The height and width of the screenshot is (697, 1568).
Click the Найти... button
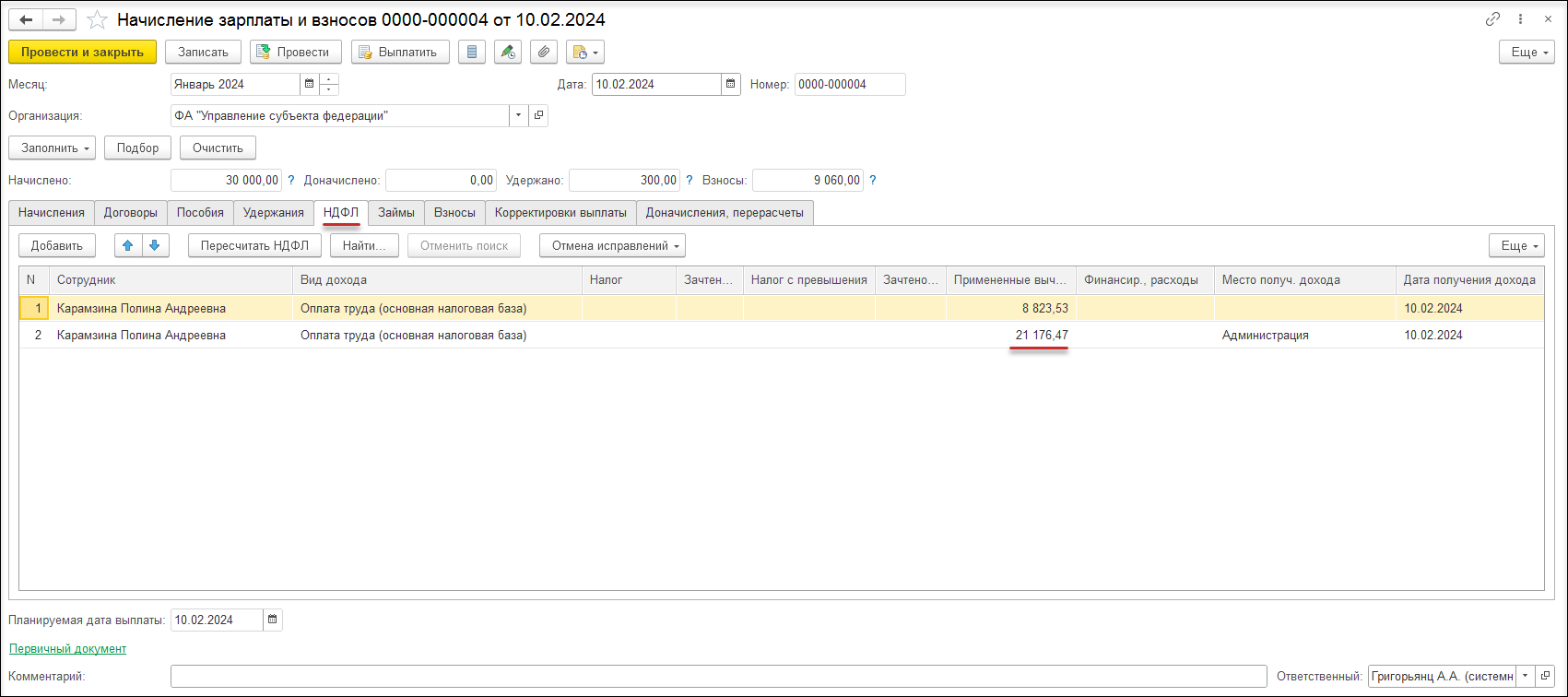click(x=364, y=245)
